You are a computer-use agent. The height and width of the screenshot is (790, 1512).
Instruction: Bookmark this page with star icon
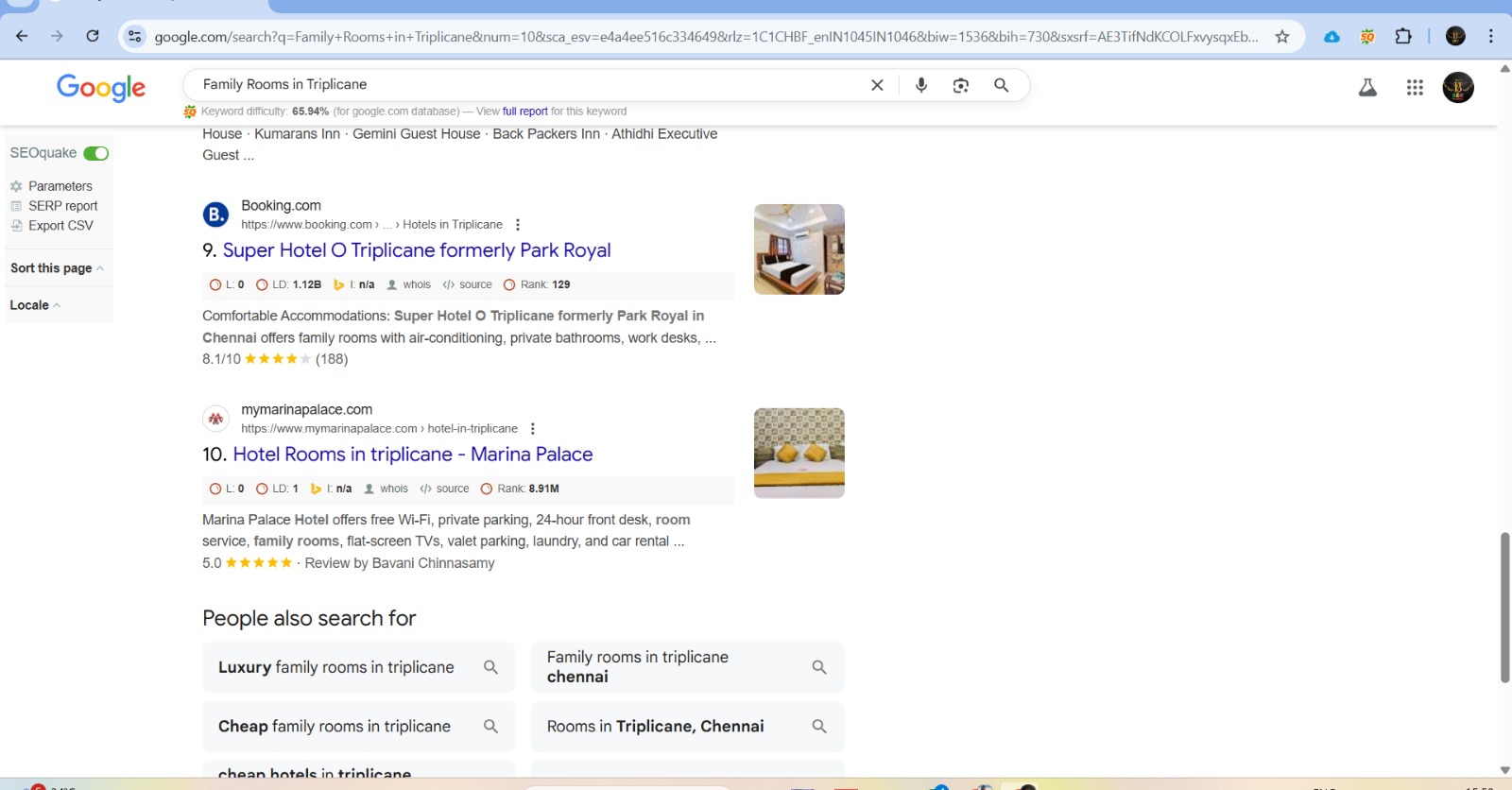pyautogui.click(x=1282, y=37)
